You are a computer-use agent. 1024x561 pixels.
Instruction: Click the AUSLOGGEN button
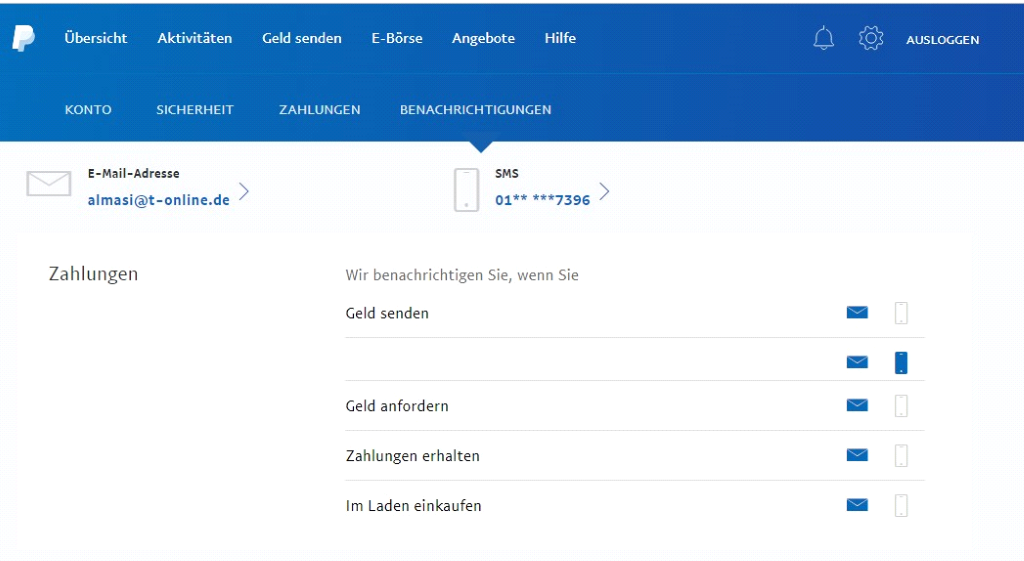(942, 40)
